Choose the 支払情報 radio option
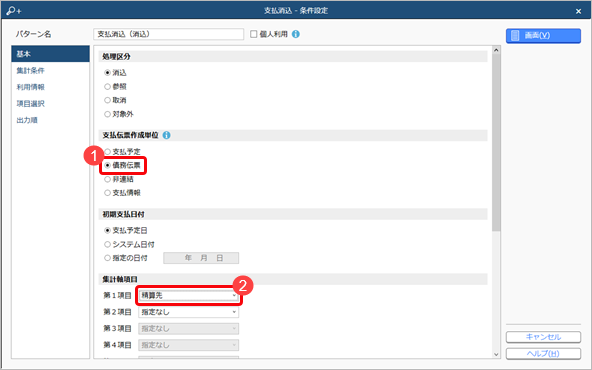Image resolution: width=592 pixels, height=370 pixels. [x=107, y=193]
